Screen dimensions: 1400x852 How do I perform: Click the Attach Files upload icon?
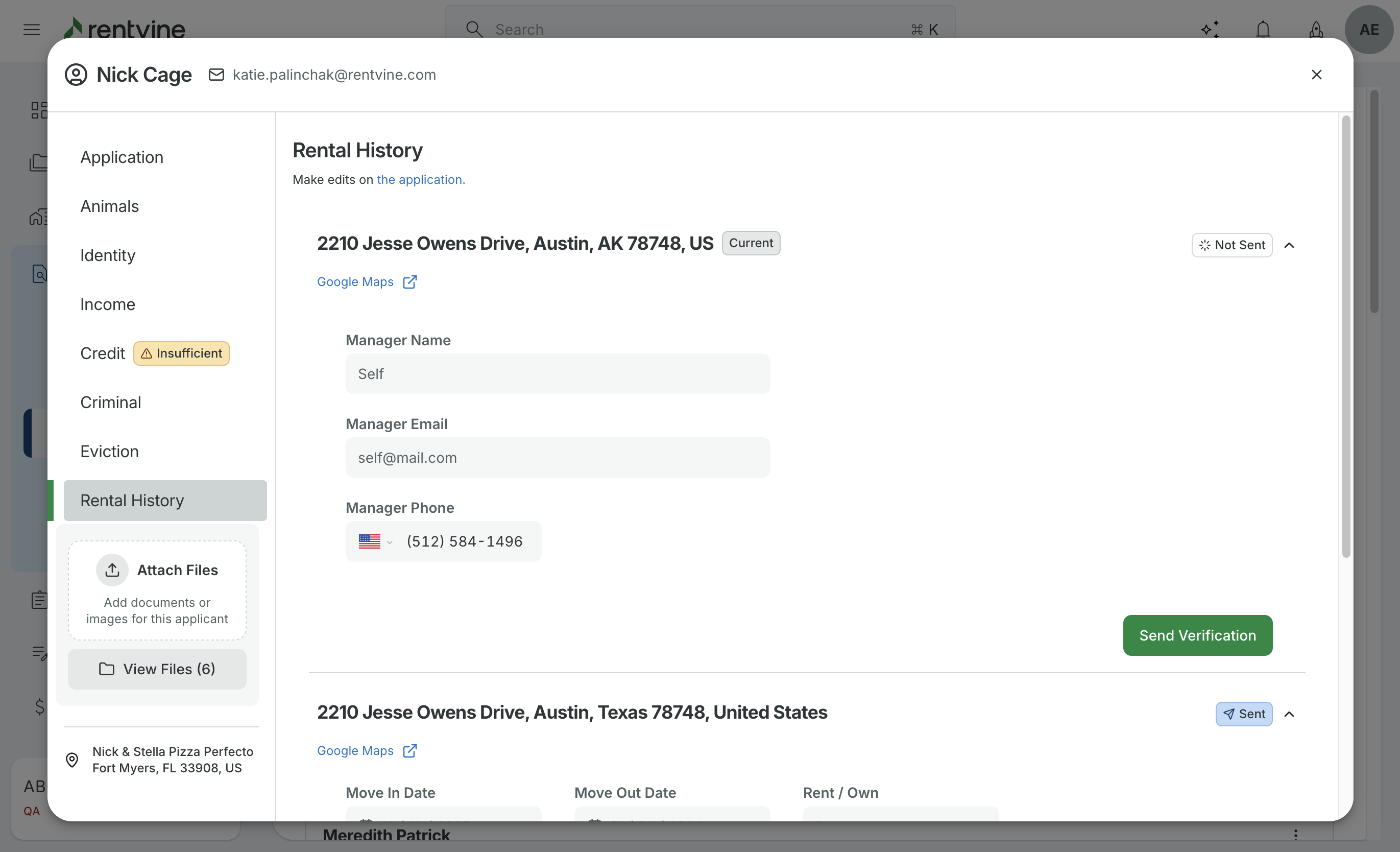coord(112,570)
